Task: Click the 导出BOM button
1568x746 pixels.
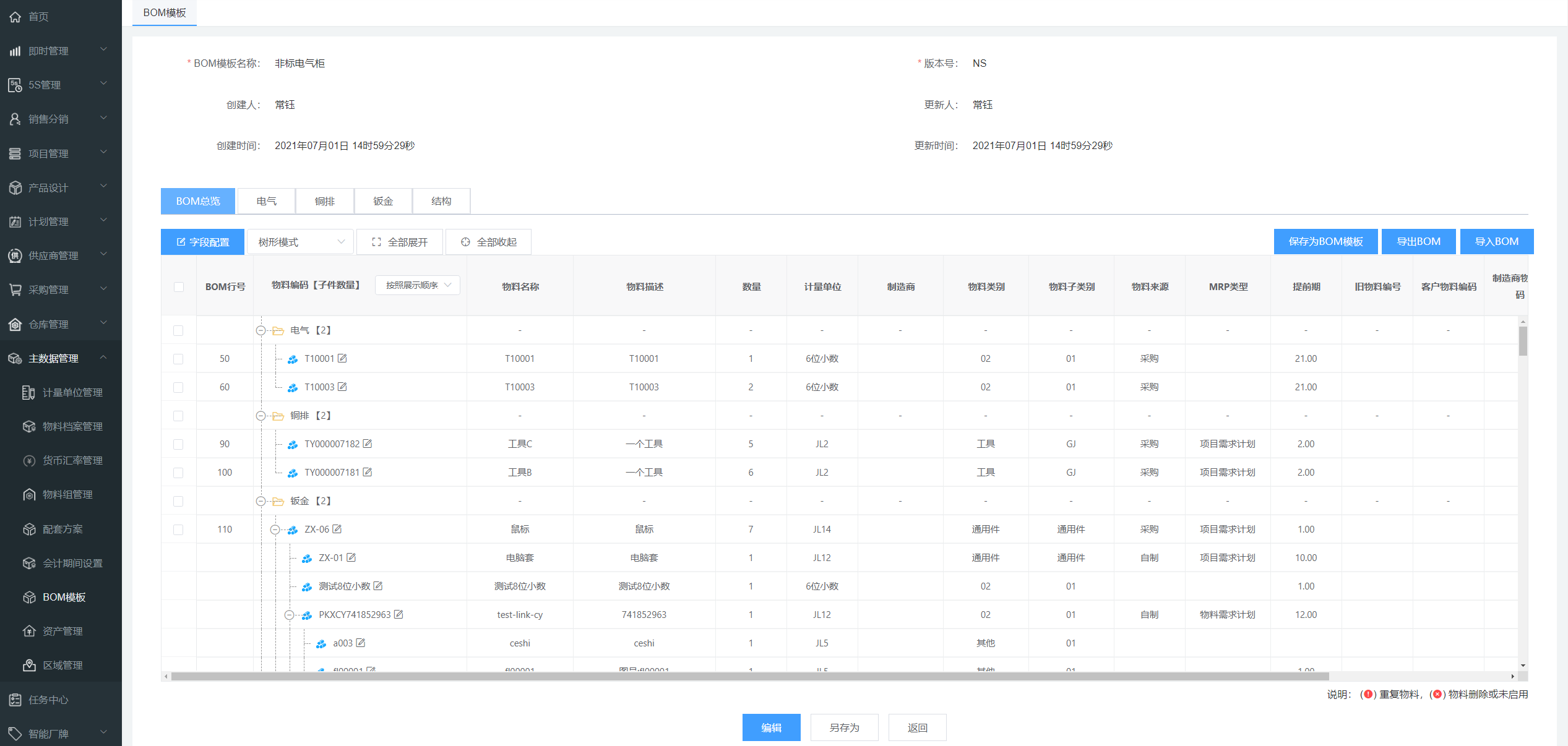Action: point(1418,241)
